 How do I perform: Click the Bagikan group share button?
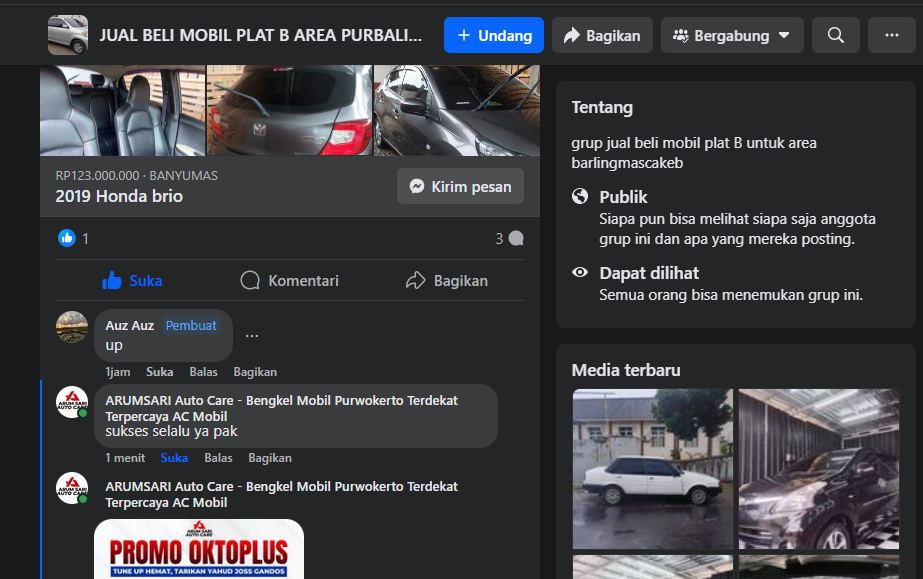(x=602, y=35)
